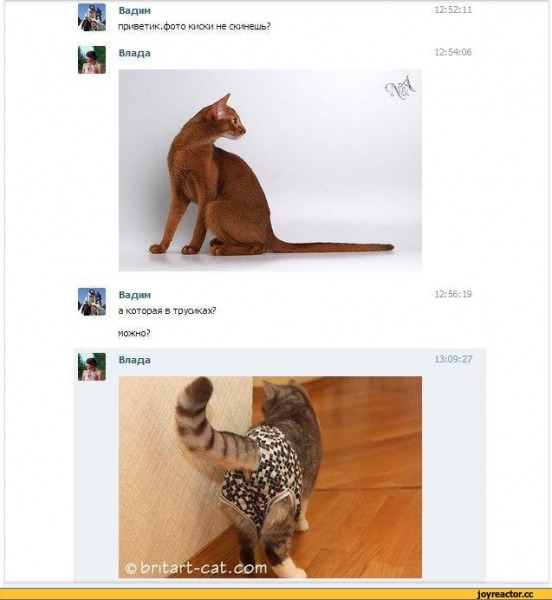Open Влада's avatar next to the 12:54:06 message
The height and width of the screenshot is (600, 552).
[x=92, y=60]
